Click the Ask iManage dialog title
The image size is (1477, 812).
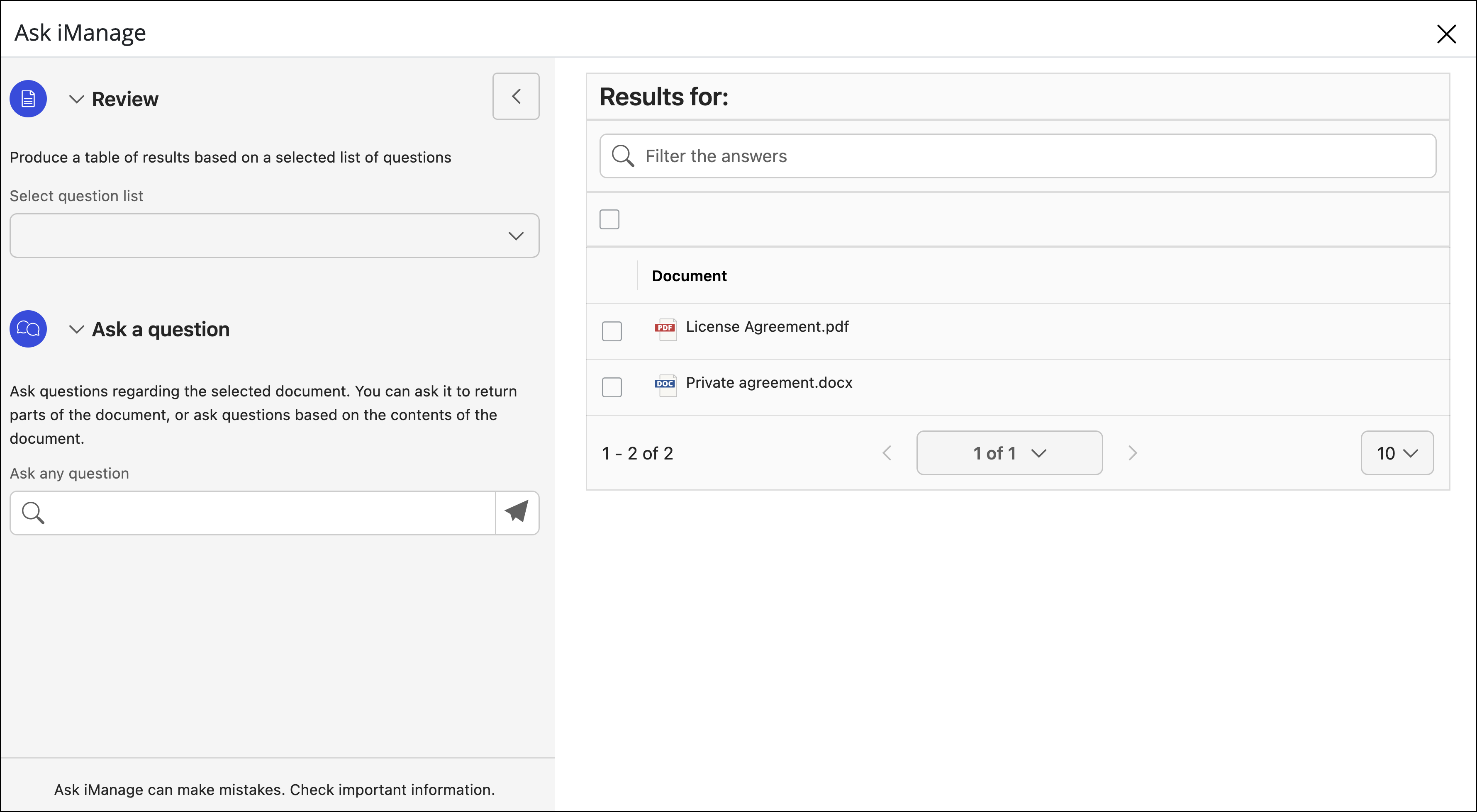80,33
